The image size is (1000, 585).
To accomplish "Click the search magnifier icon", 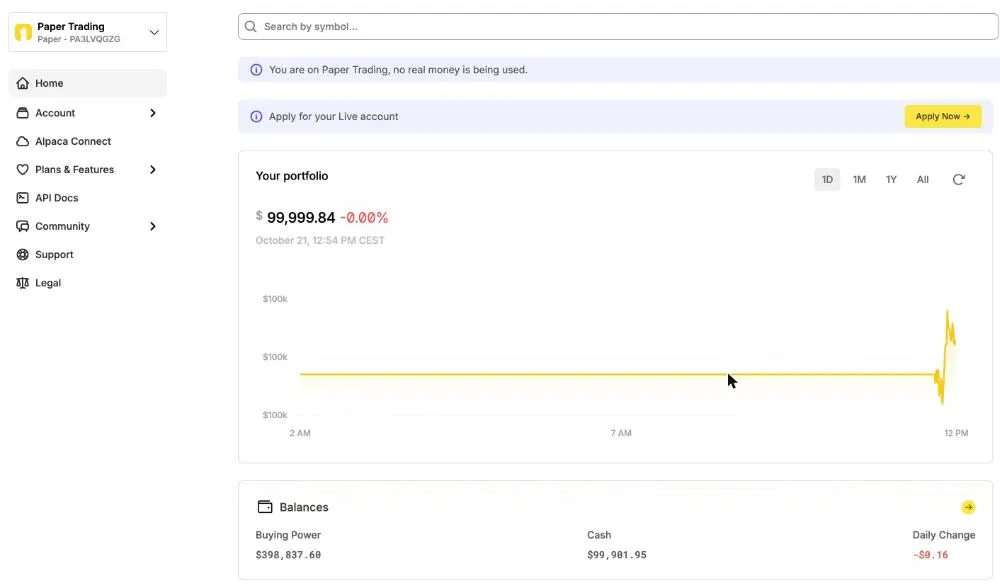I will click(251, 26).
